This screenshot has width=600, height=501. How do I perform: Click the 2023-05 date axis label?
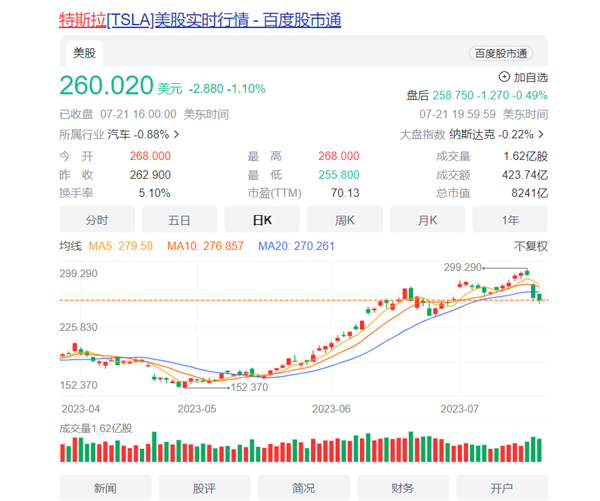197,409
